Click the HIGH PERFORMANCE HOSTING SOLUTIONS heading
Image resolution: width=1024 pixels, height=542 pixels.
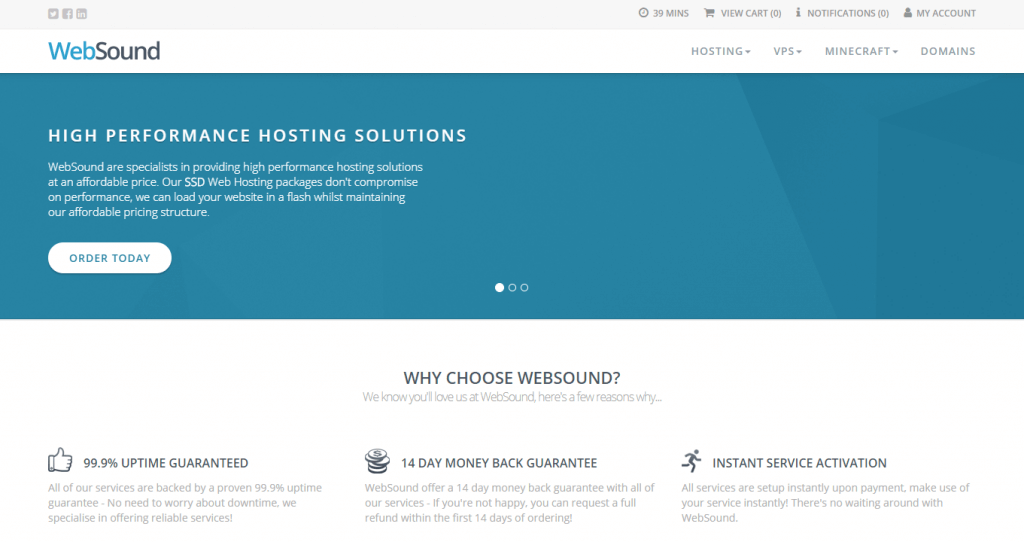point(257,135)
